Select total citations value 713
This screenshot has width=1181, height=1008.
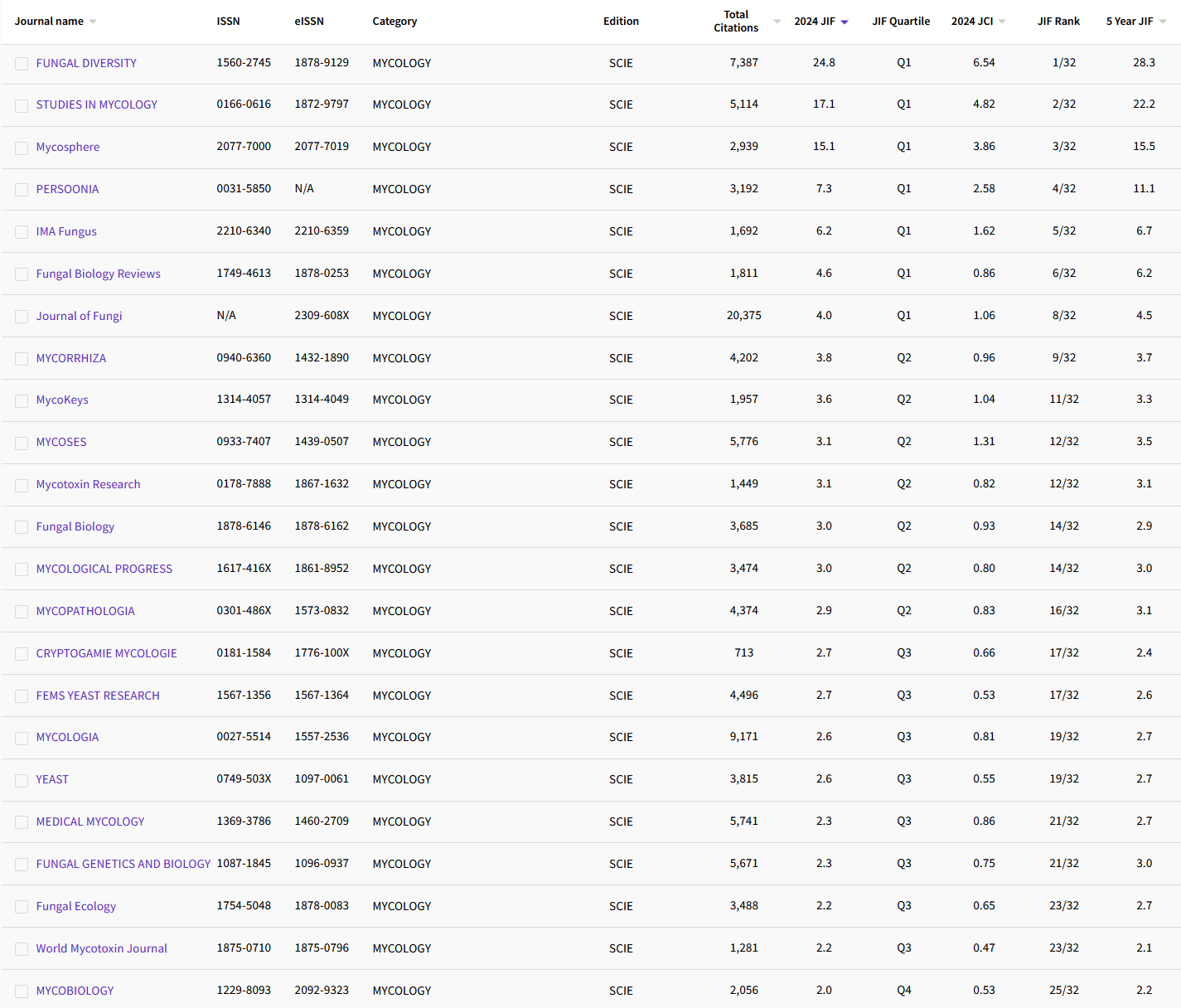pyautogui.click(x=744, y=652)
